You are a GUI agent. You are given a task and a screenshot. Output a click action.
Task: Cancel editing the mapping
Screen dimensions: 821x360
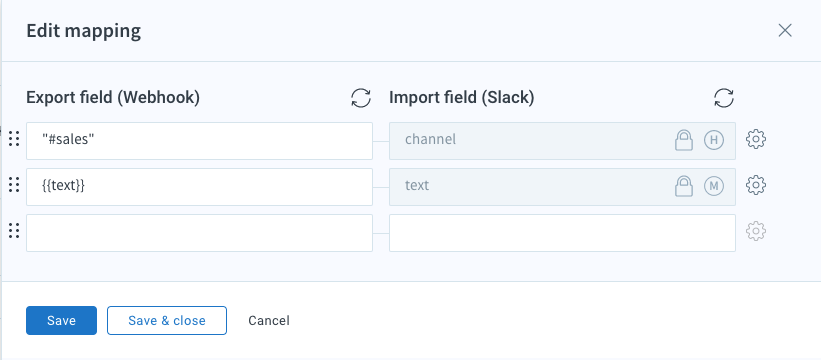pyautogui.click(x=269, y=320)
